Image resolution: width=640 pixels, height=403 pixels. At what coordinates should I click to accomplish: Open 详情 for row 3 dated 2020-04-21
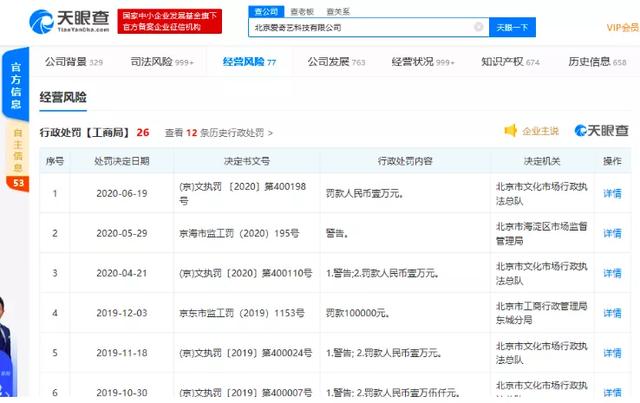[x=612, y=273]
